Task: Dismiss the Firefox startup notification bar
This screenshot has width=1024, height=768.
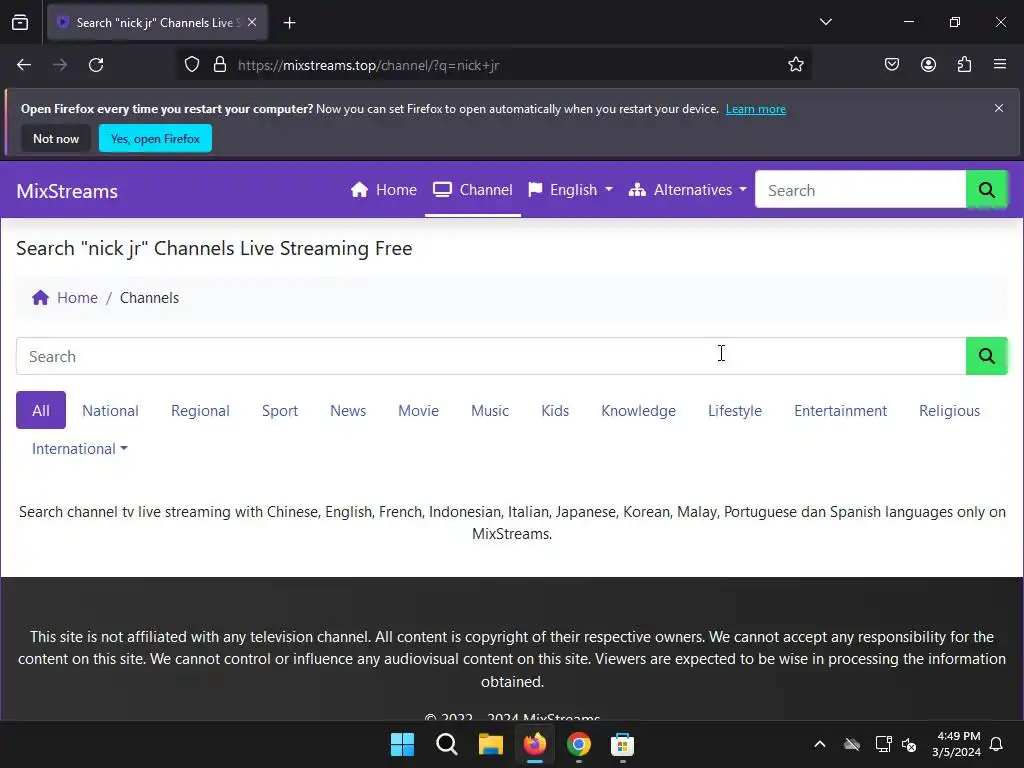Action: (x=999, y=108)
